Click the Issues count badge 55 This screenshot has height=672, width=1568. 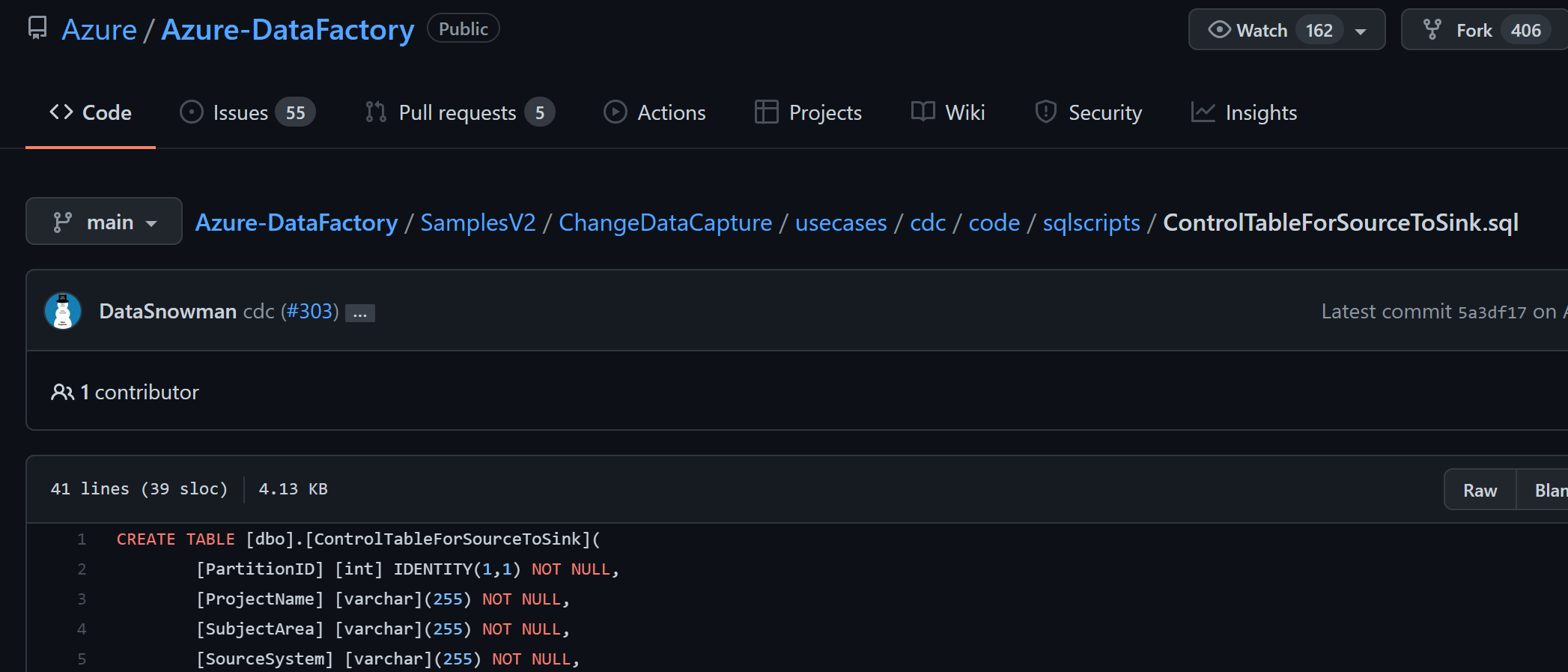(x=296, y=112)
